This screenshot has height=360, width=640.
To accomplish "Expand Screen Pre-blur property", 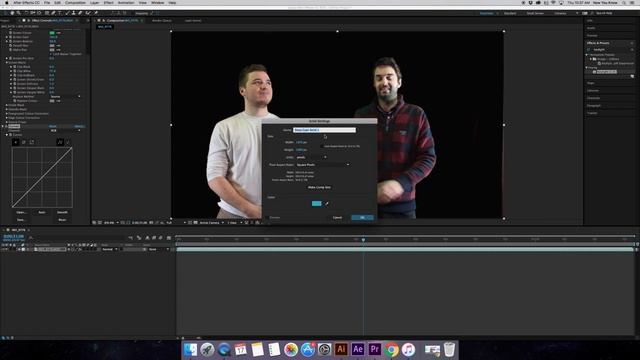I will [x=7, y=58].
